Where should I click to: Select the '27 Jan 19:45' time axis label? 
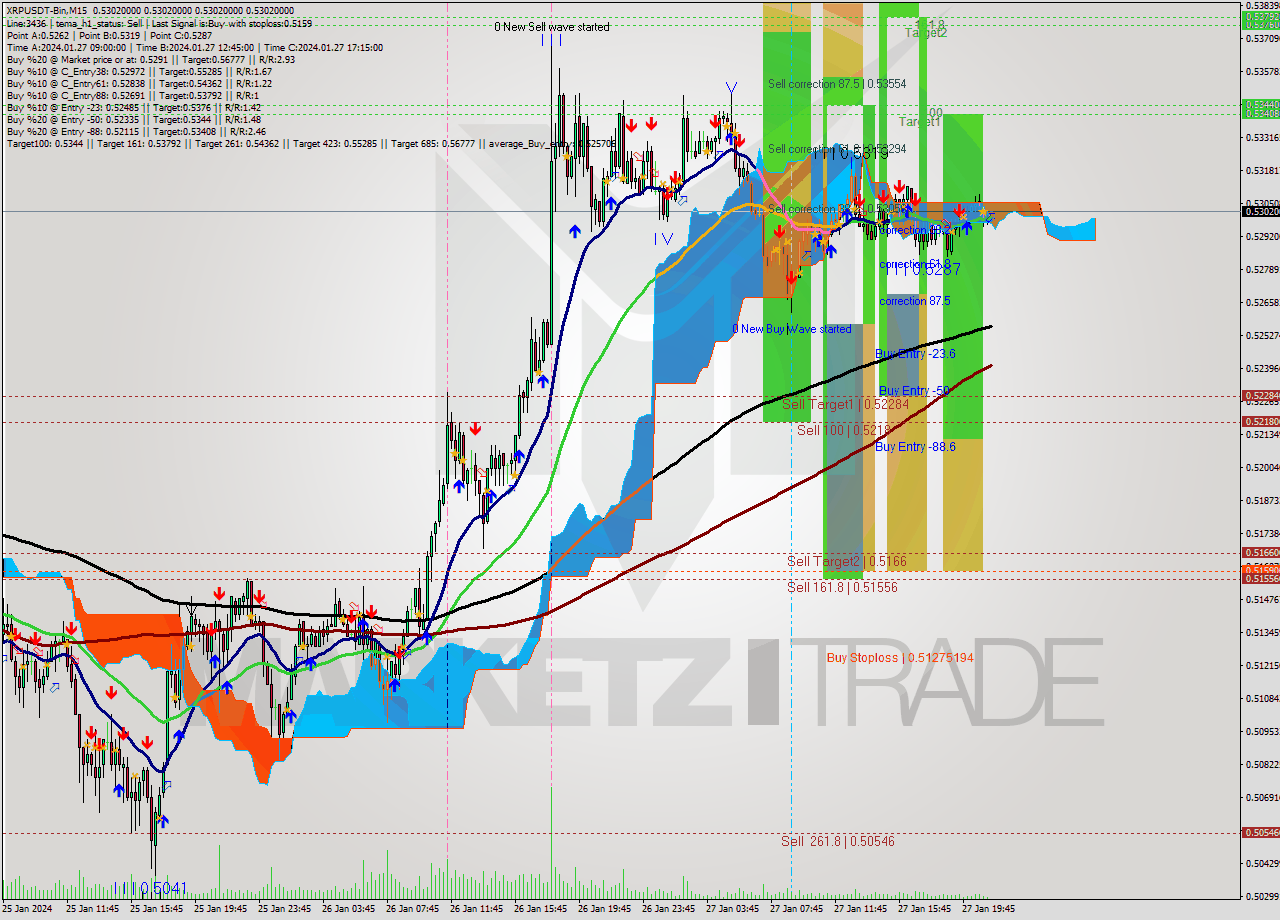pyautogui.click(x=989, y=910)
